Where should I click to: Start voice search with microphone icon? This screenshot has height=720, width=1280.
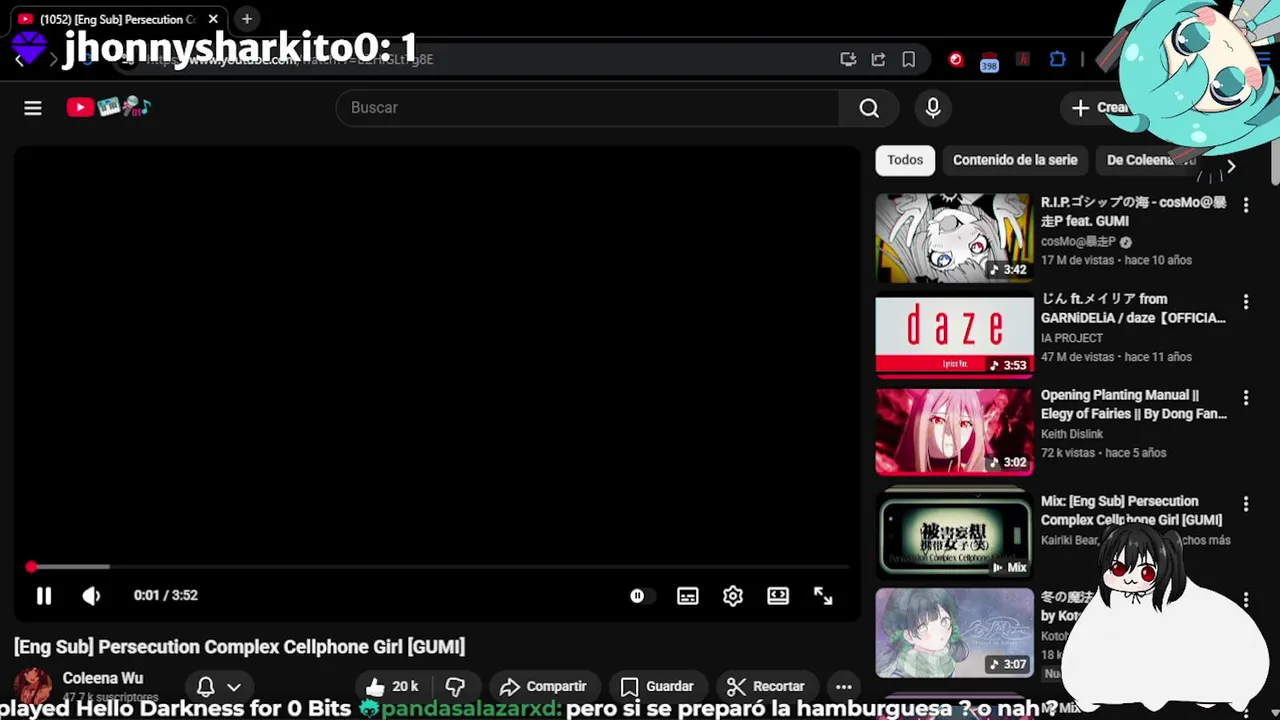pyautogui.click(x=933, y=108)
